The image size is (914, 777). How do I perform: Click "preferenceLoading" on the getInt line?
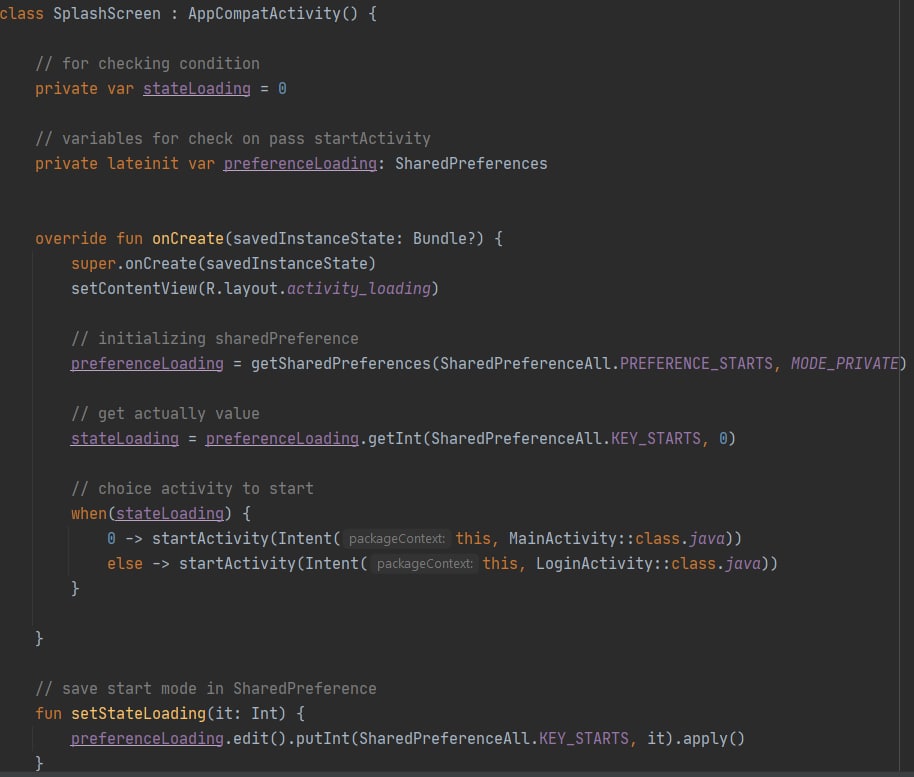tap(282, 439)
